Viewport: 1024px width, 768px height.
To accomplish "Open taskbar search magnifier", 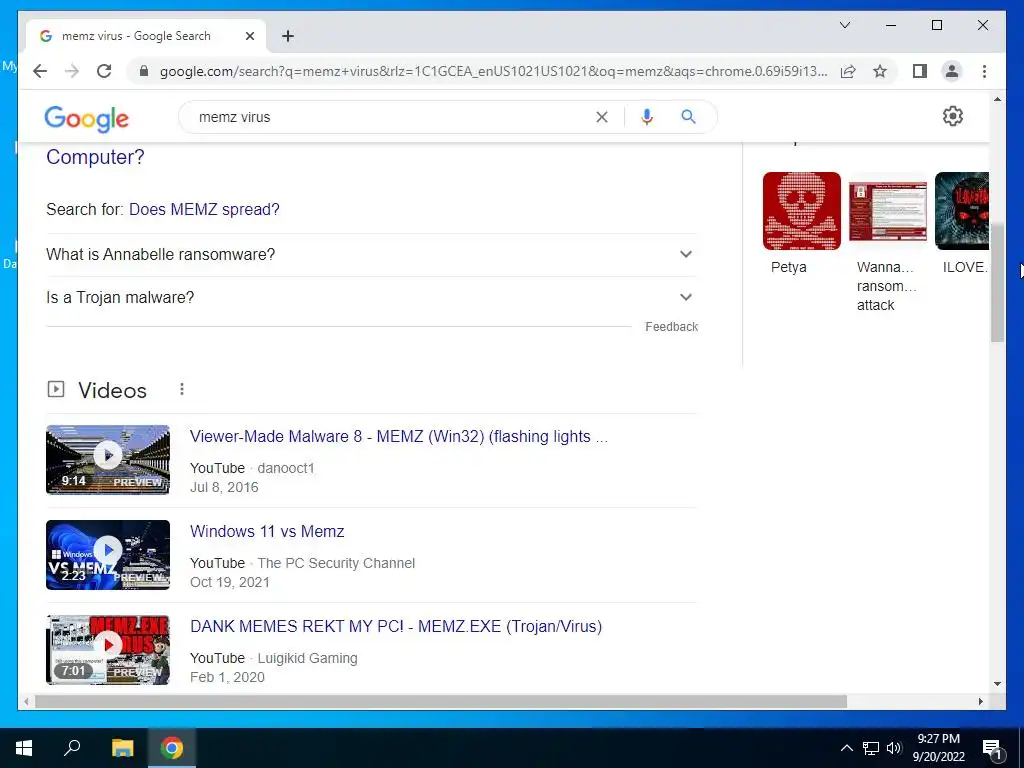I will 72,748.
